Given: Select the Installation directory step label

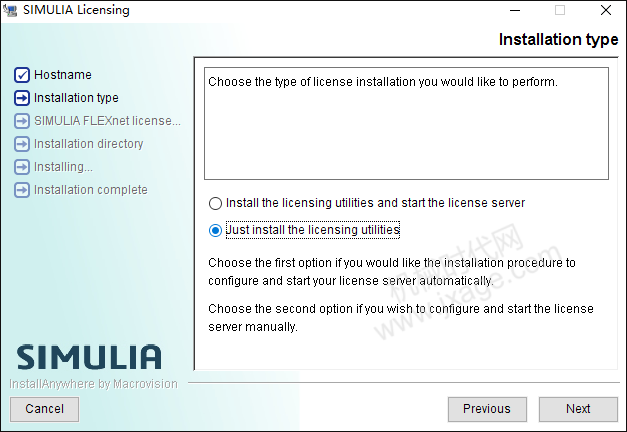Looking at the screenshot, I should tap(88, 144).
